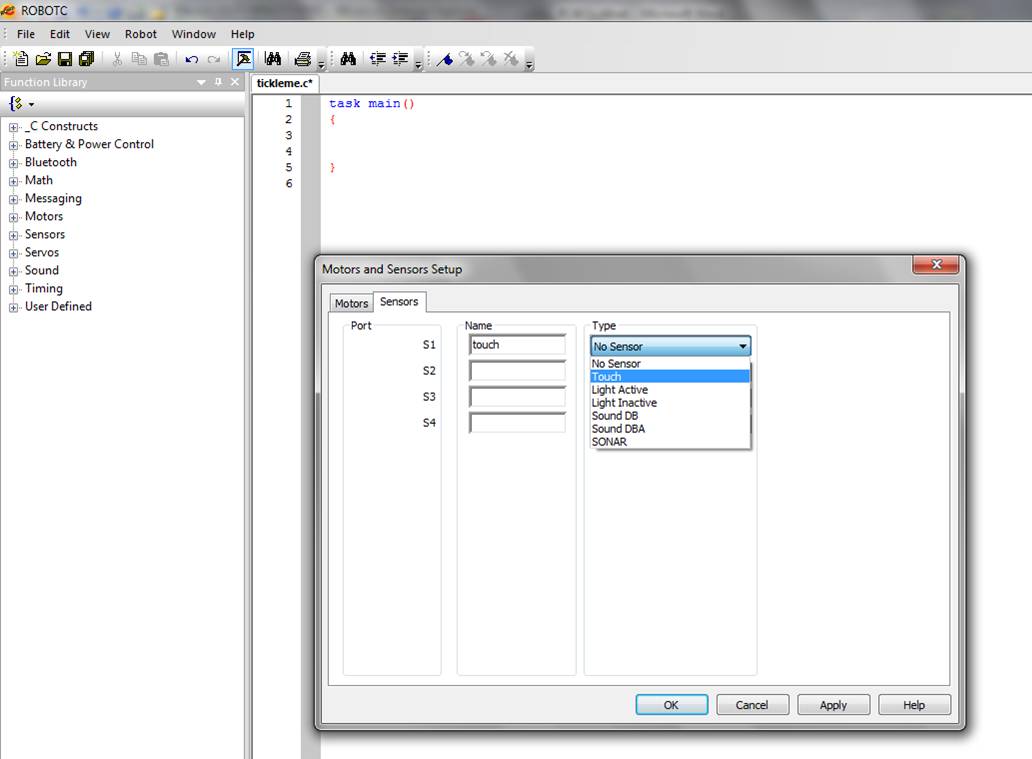Expand the Messaging tree node
This screenshot has width=1032, height=759.
(13, 199)
